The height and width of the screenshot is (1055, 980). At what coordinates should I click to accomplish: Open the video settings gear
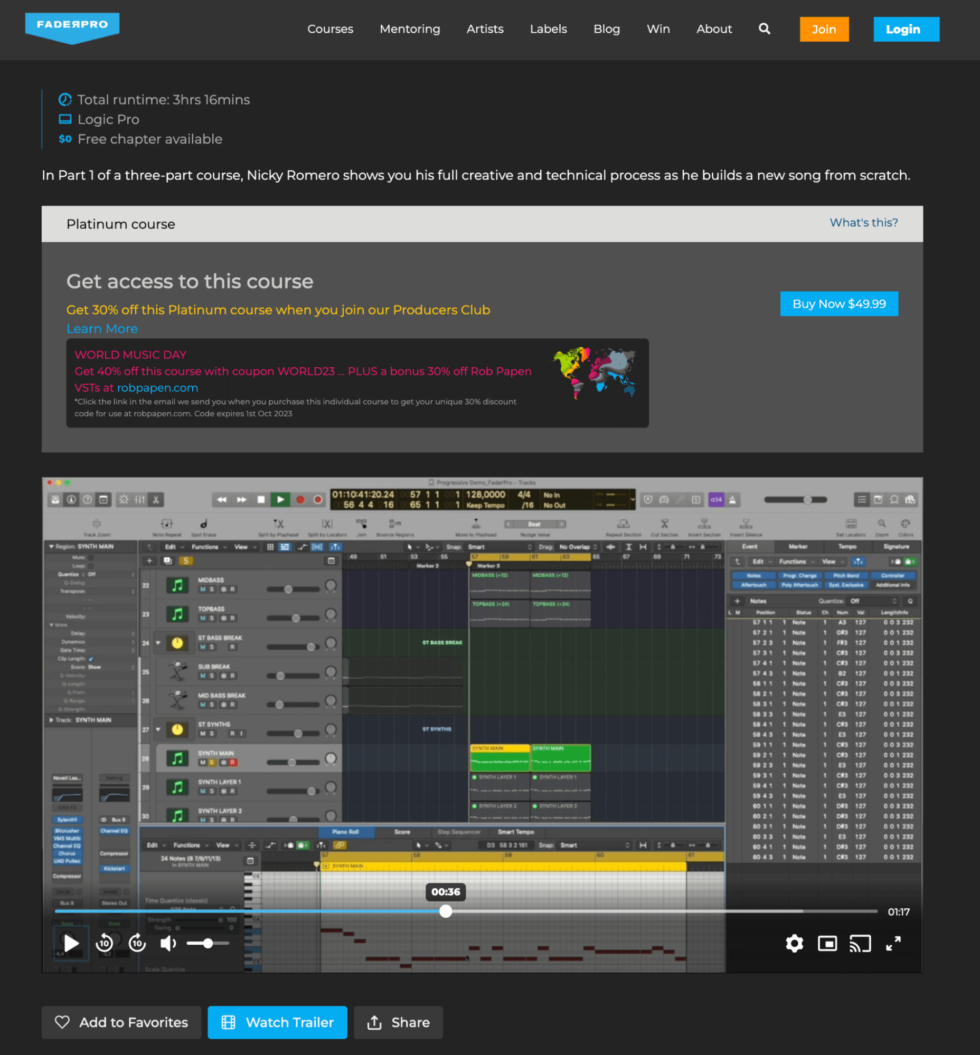pos(794,943)
